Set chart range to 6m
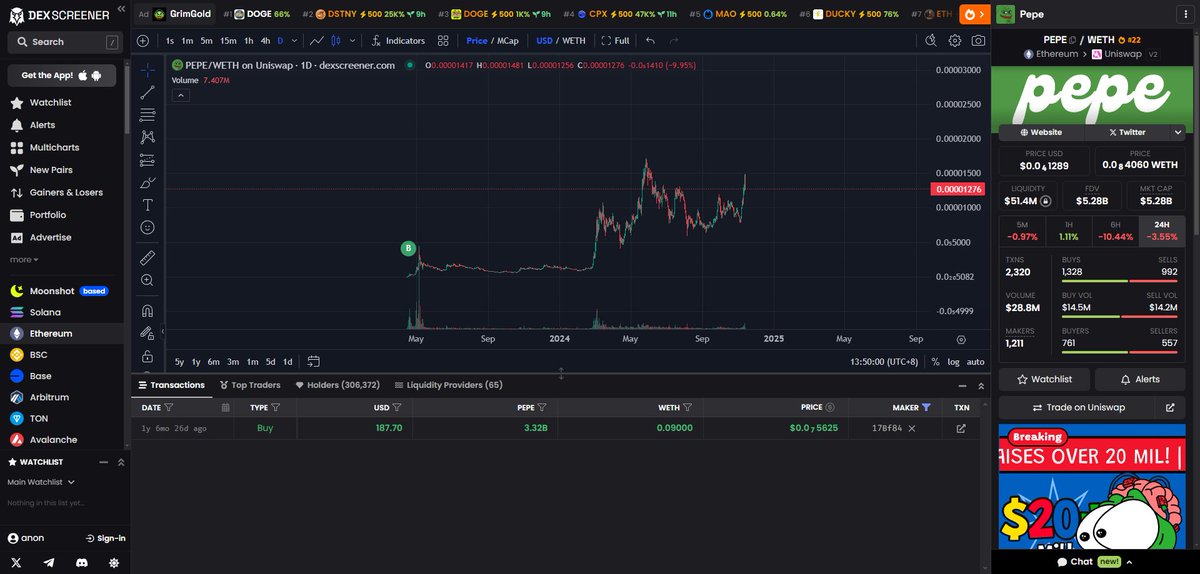 pyautogui.click(x=213, y=361)
